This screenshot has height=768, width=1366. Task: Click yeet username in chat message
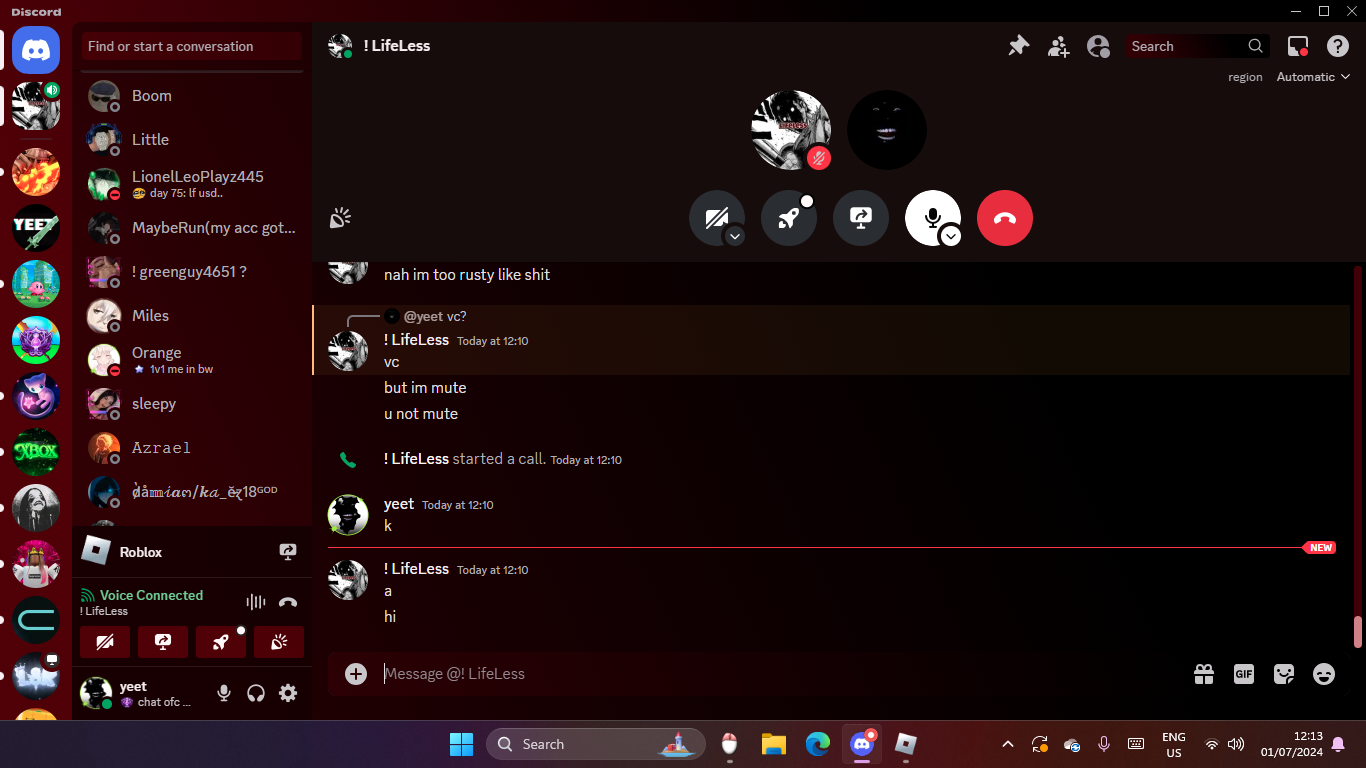click(399, 504)
